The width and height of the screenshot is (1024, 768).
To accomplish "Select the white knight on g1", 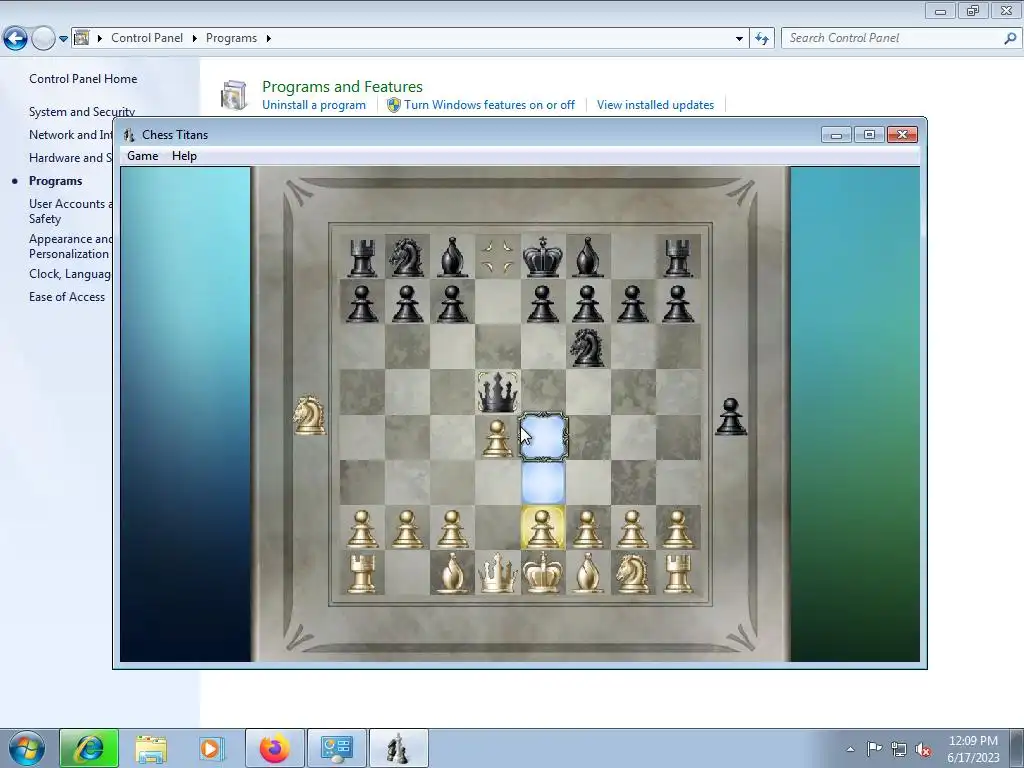I will [632, 573].
